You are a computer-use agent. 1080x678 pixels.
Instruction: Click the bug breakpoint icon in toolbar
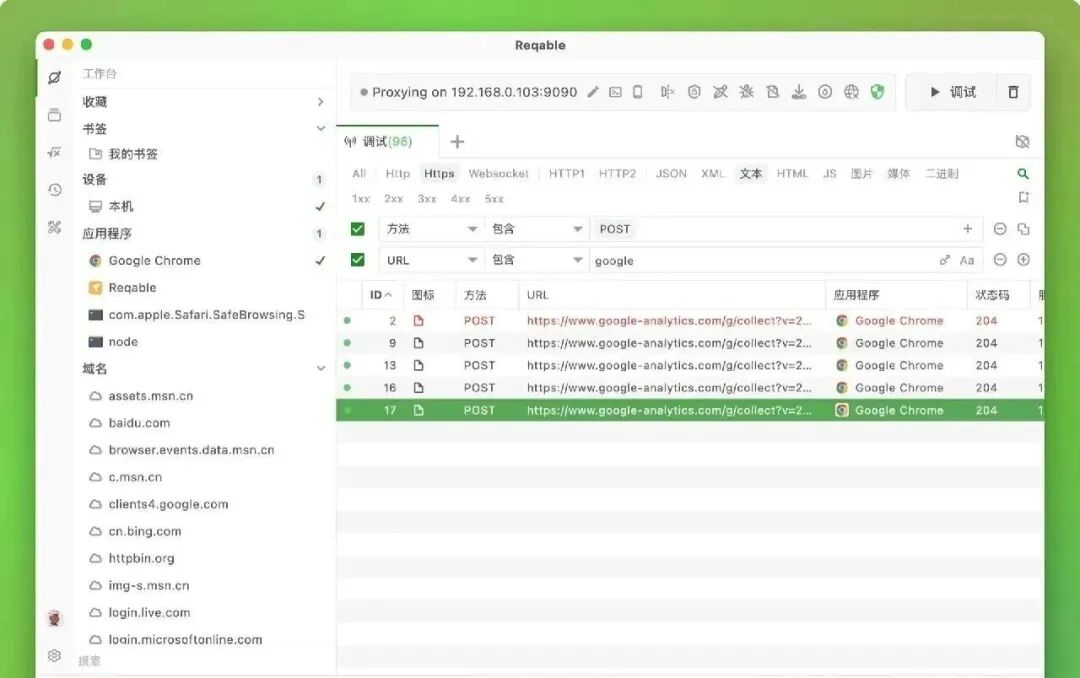coord(746,92)
